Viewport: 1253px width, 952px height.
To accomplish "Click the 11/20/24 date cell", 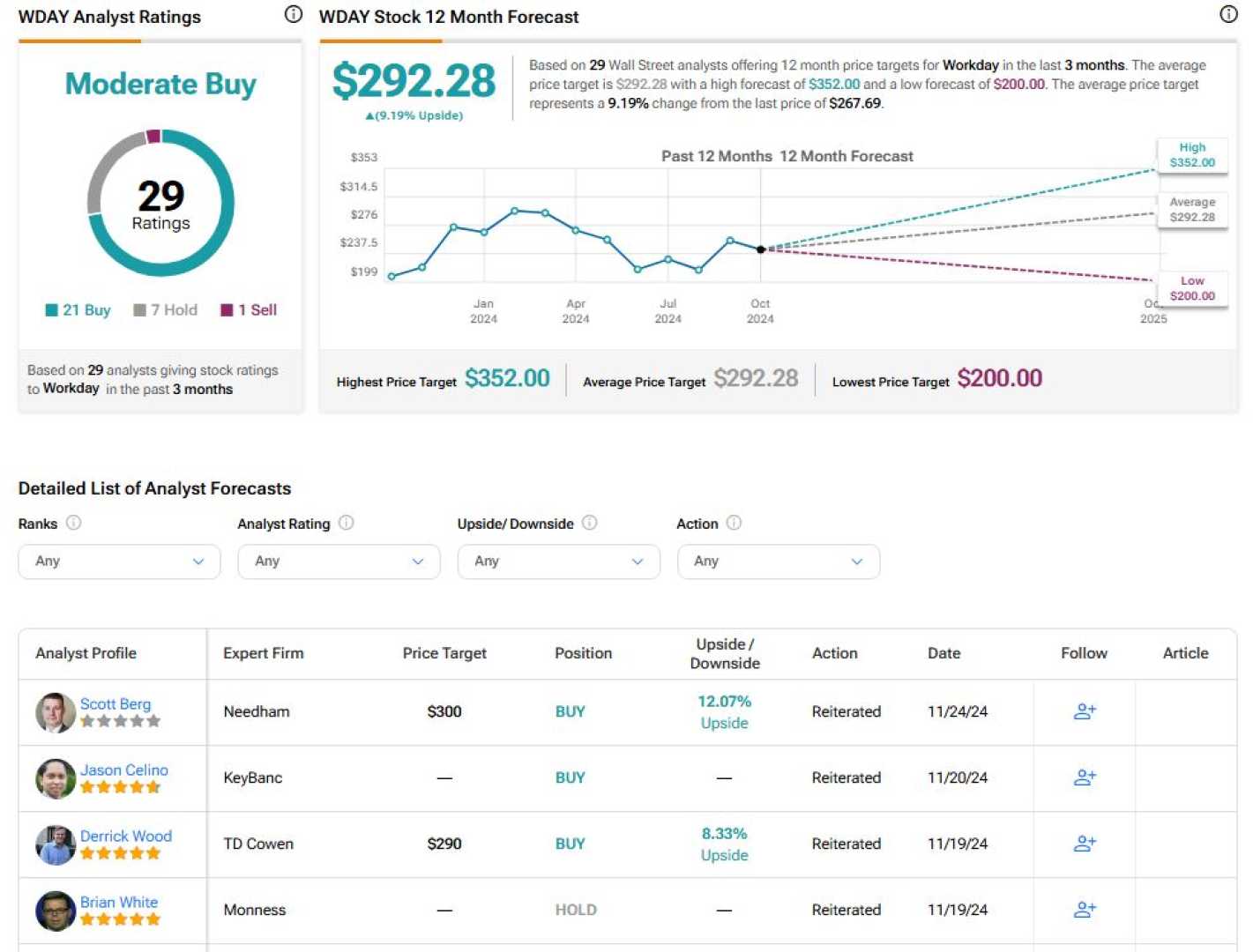I will coord(958,777).
